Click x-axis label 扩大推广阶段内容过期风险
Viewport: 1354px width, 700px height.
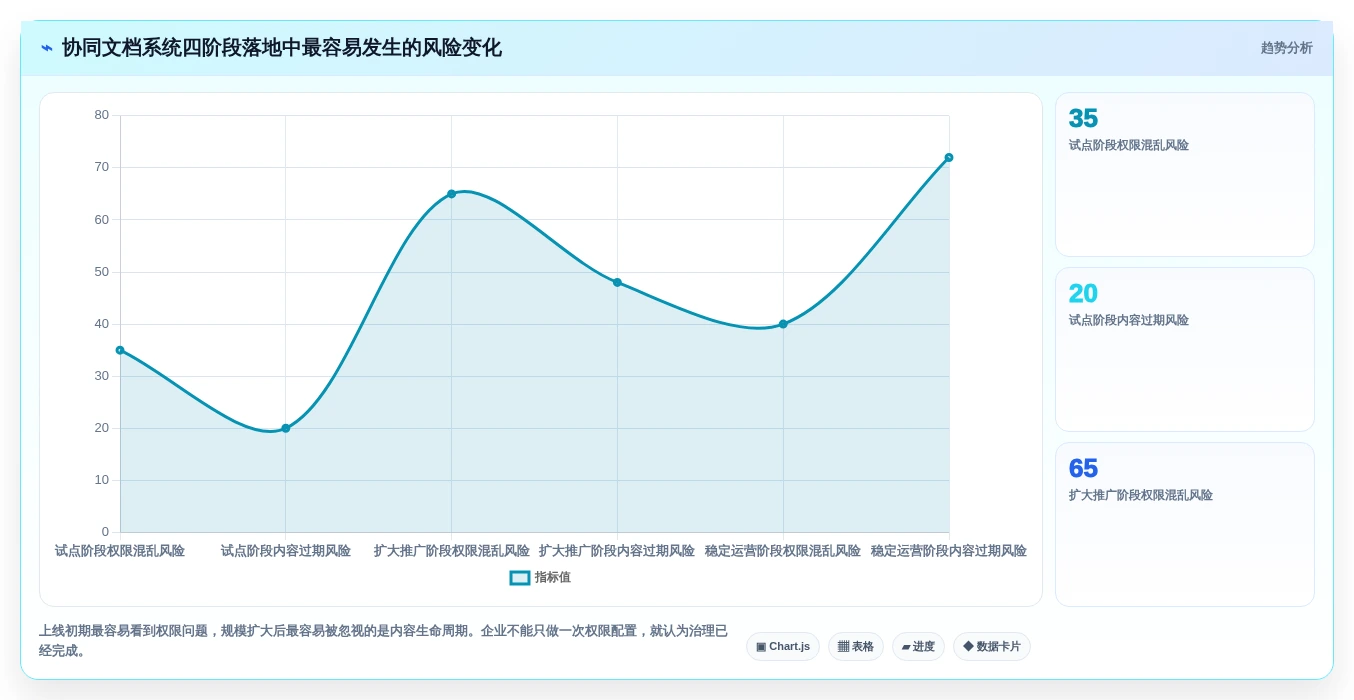pos(617,551)
